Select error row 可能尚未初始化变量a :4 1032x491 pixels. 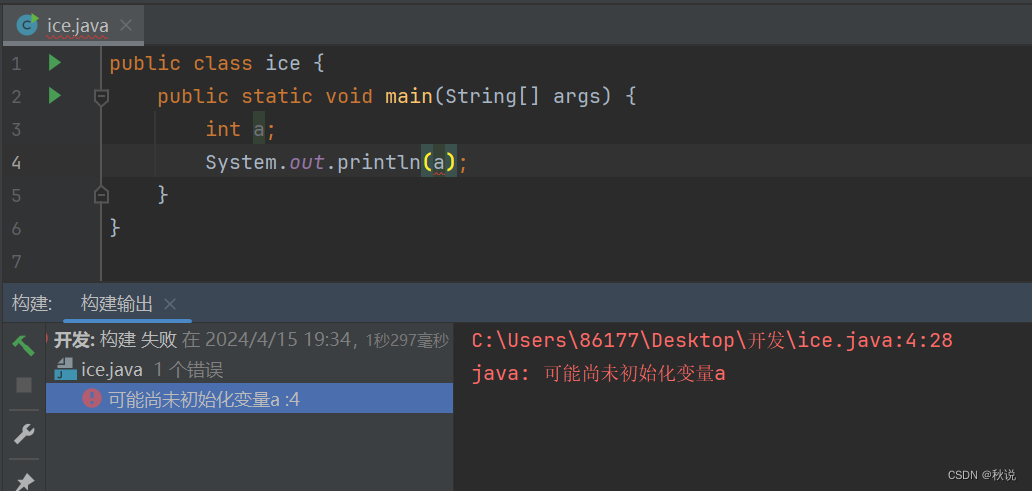click(249, 398)
